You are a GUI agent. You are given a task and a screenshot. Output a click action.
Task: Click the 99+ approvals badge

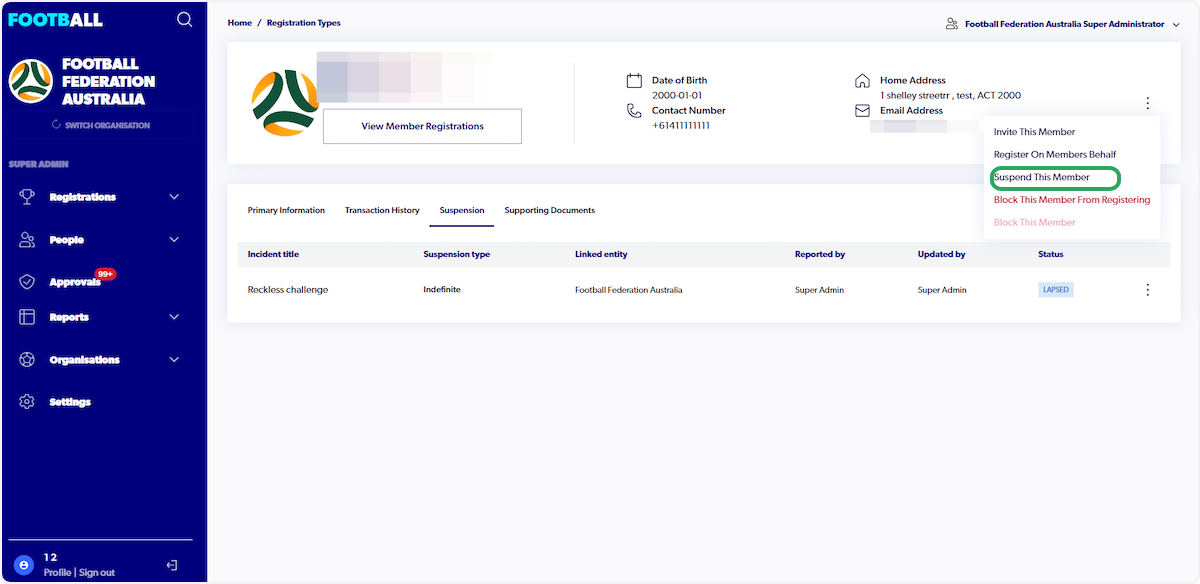pos(104,273)
